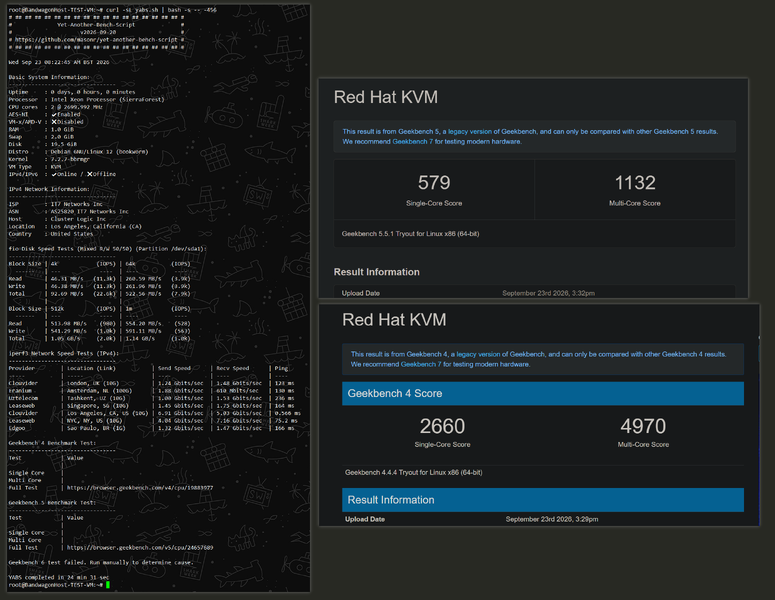Open the browser.geekbench.com v5 URL in terminal
Screen dimensions: 775x600
click(x=140, y=548)
